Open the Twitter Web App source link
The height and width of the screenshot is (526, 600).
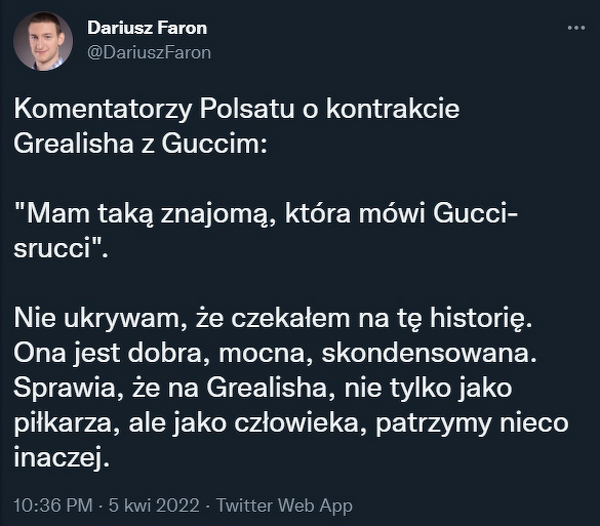tap(284, 505)
